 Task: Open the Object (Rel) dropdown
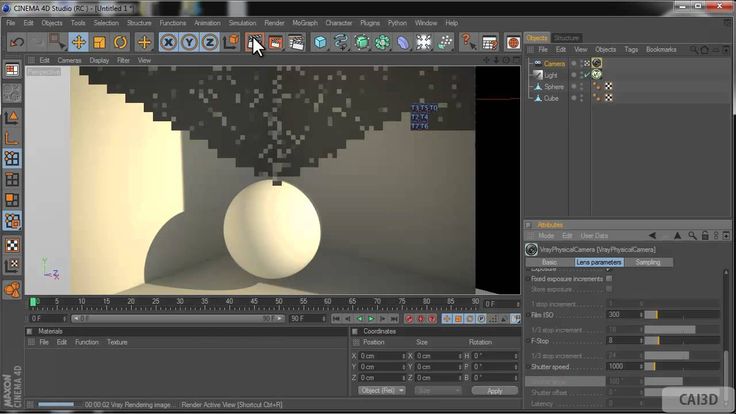pos(381,391)
